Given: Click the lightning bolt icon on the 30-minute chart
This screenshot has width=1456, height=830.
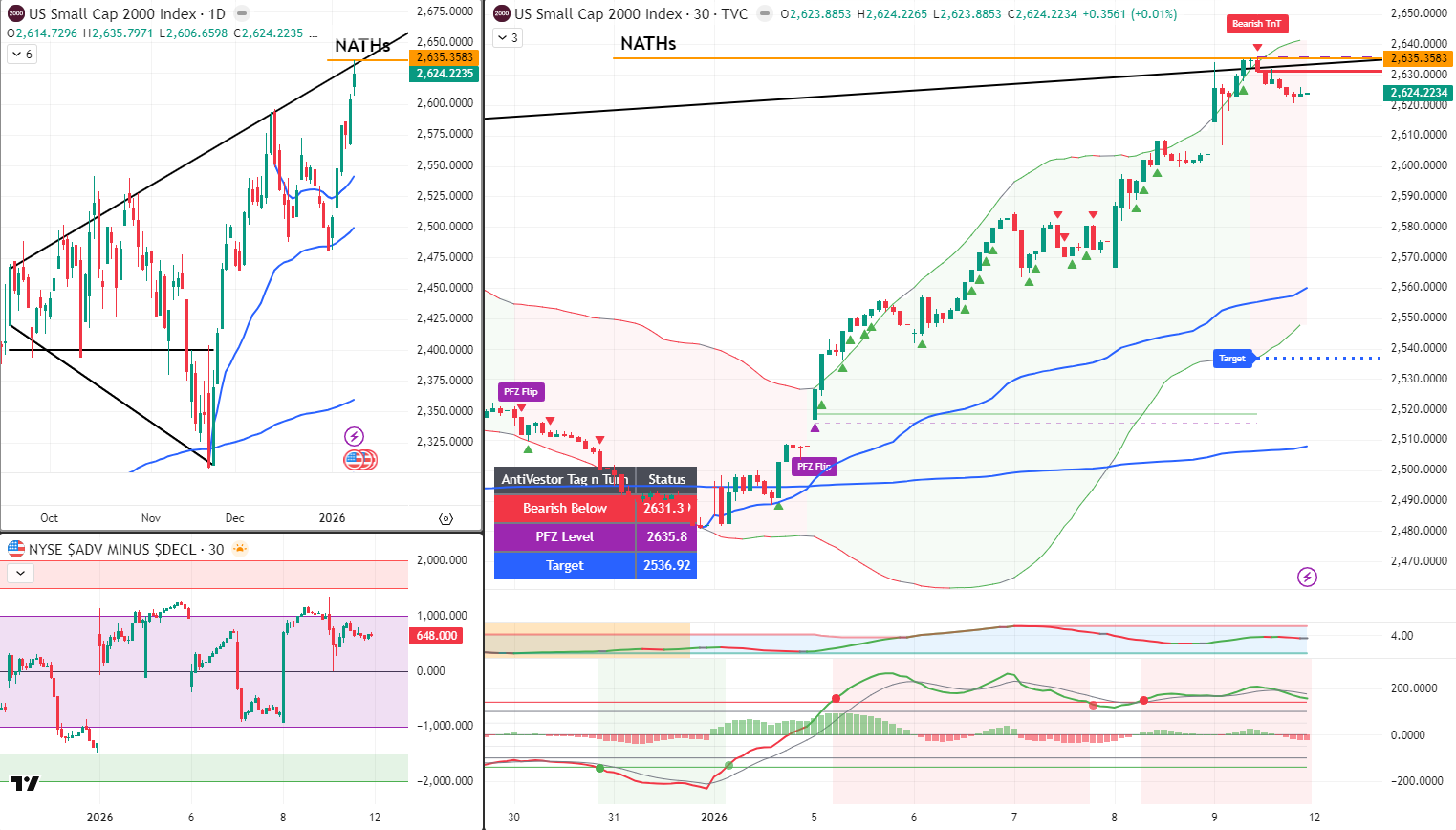Looking at the screenshot, I should (1307, 579).
